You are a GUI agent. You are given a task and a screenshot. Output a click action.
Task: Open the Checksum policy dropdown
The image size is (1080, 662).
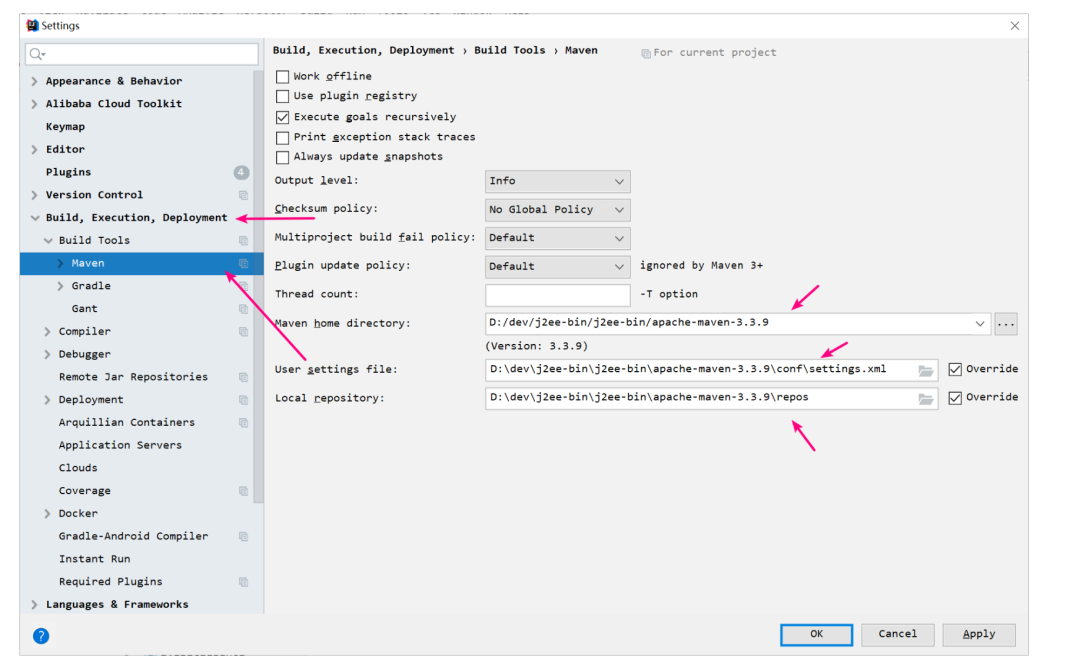tap(557, 209)
